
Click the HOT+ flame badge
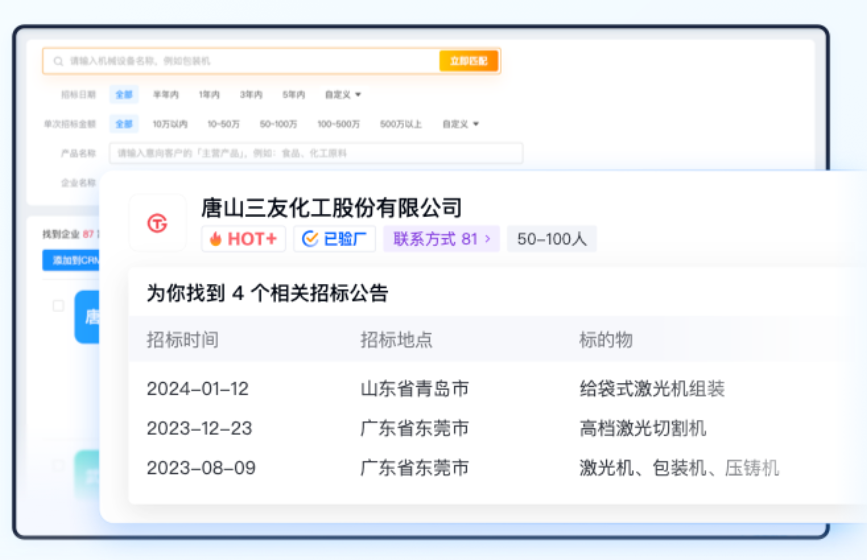coord(243,239)
